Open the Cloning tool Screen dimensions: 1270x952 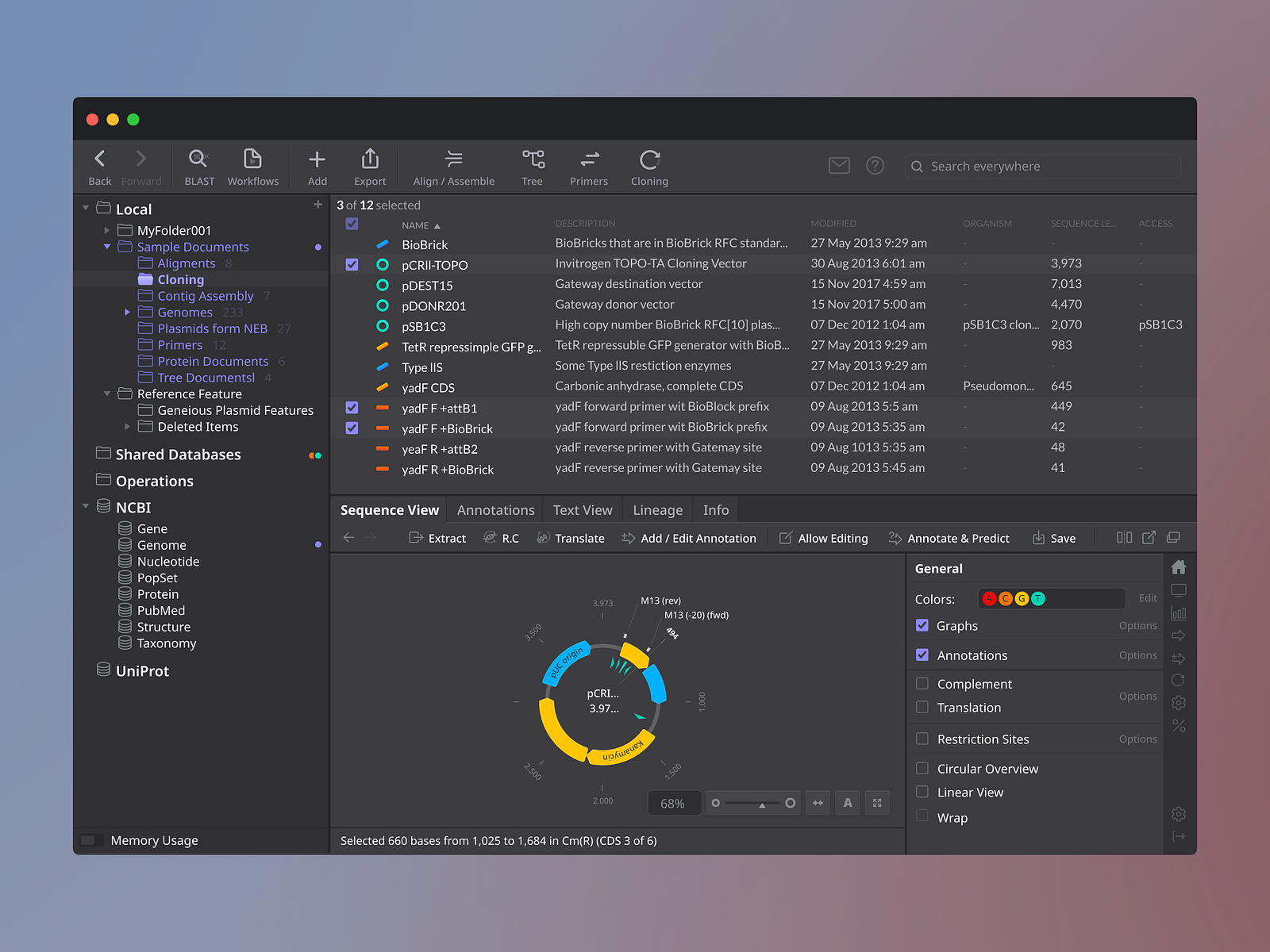click(648, 165)
